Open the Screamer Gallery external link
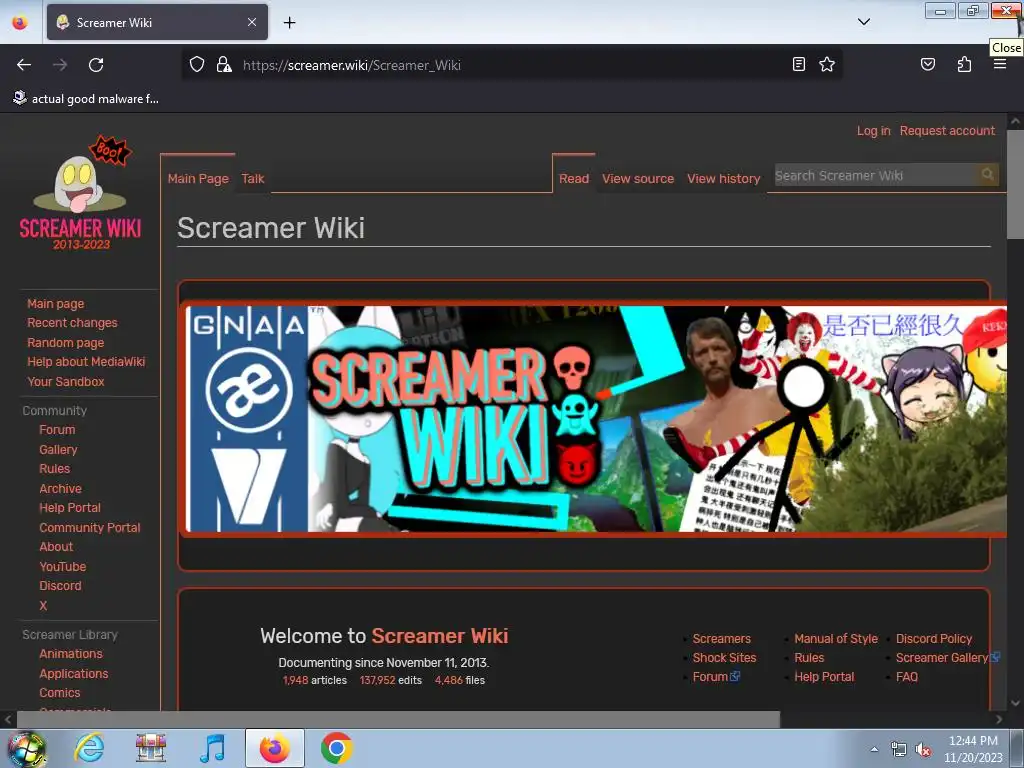Screen dimensions: 1024x768 coord(947,658)
